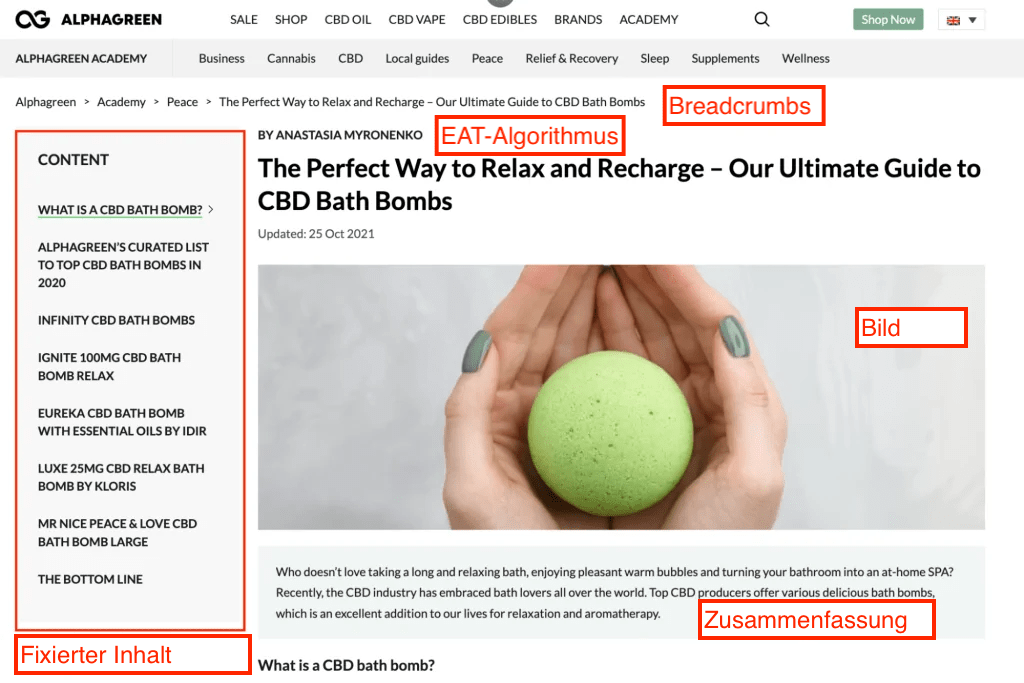1024x683 pixels.
Task: Jump to The Bottom Line section
Action: point(90,579)
